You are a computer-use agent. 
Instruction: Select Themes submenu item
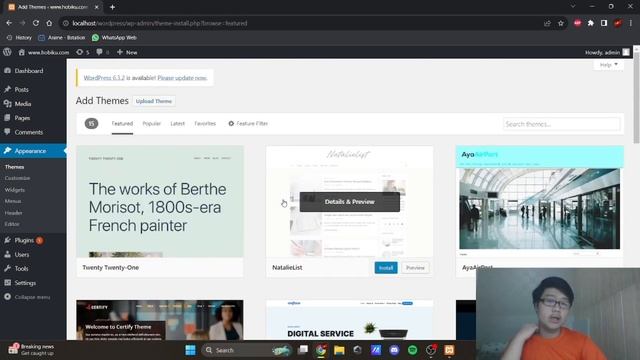[14, 167]
